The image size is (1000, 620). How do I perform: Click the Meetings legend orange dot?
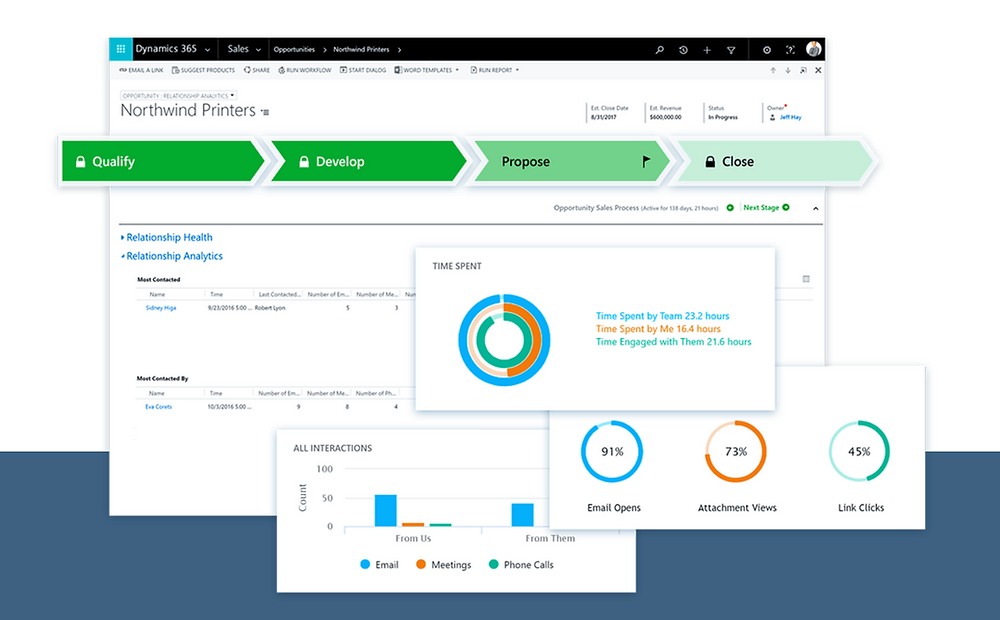click(x=421, y=565)
